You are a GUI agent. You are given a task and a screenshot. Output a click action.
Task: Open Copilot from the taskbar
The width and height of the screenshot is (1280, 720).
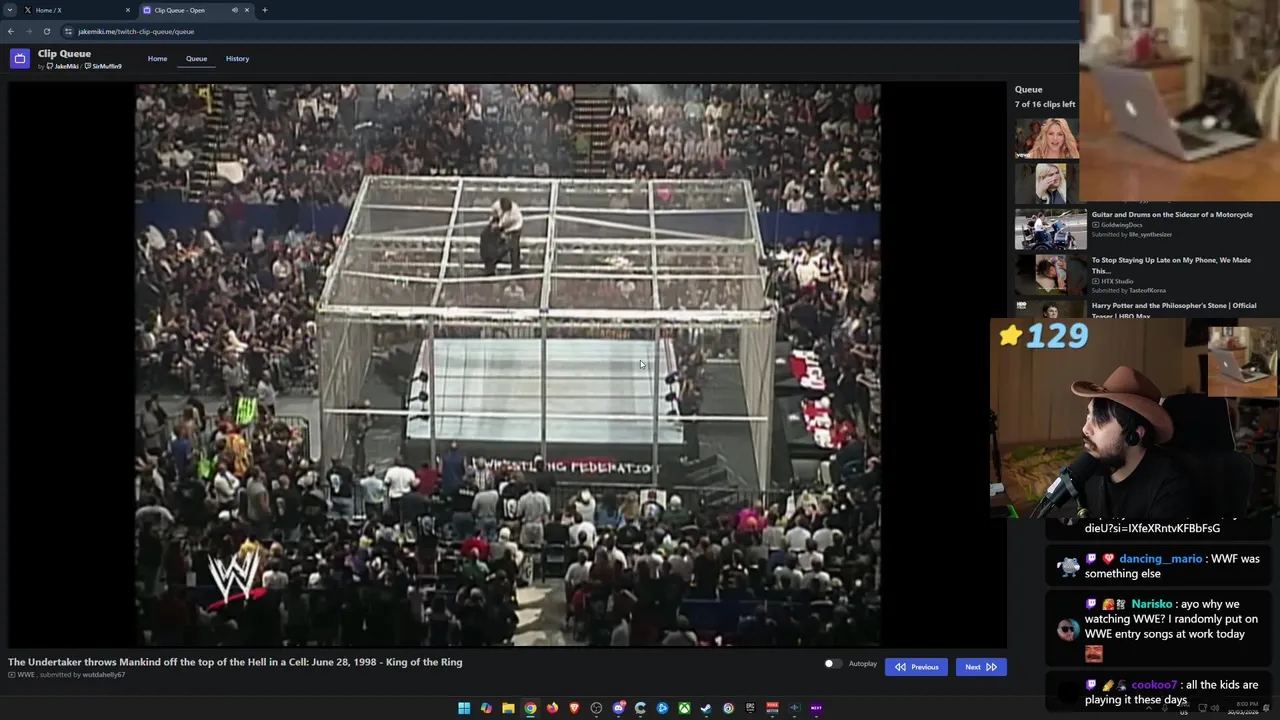pos(486,708)
